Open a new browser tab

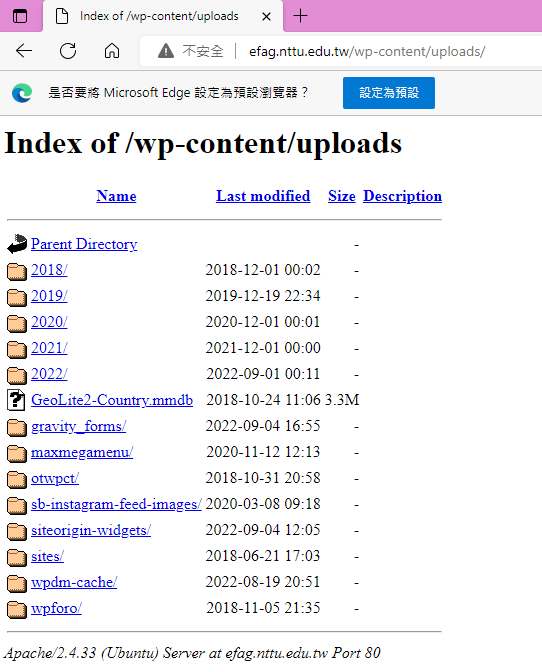point(300,16)
